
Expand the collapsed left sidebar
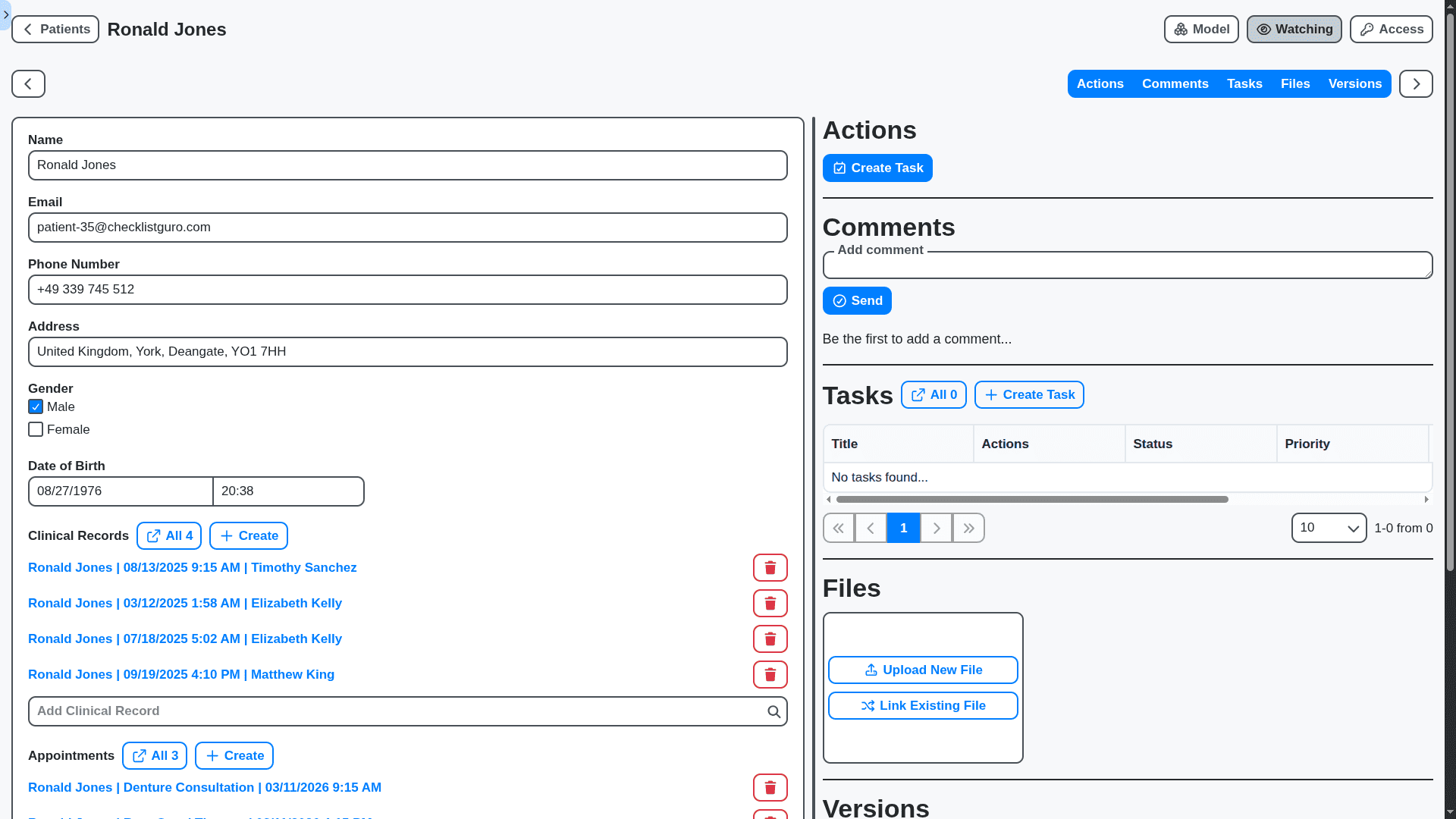point(5,14)
